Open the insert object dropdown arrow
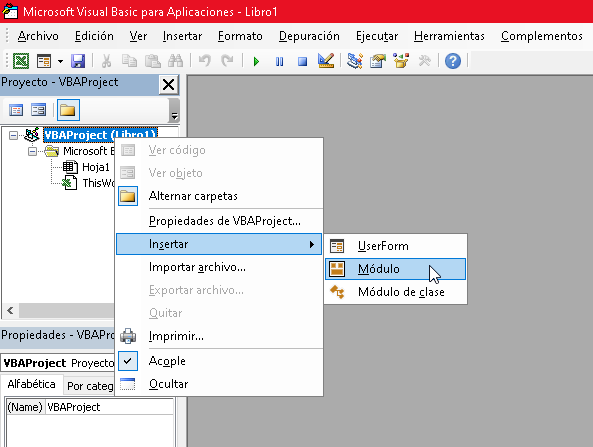The height and width of the screenshot is (447, 593). tap(61, 61)
